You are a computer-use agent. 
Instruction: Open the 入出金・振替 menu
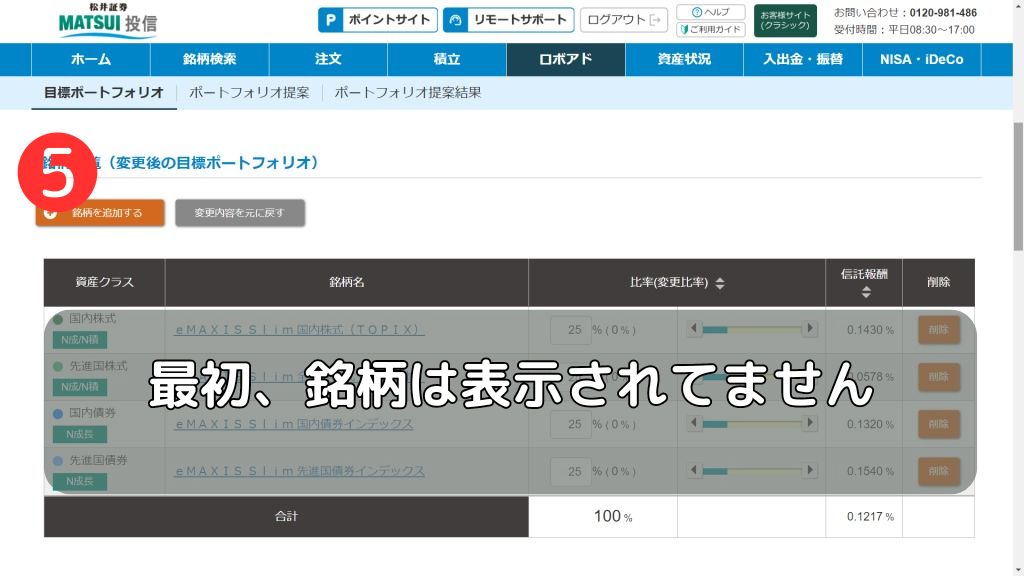(x=803, y=59)
